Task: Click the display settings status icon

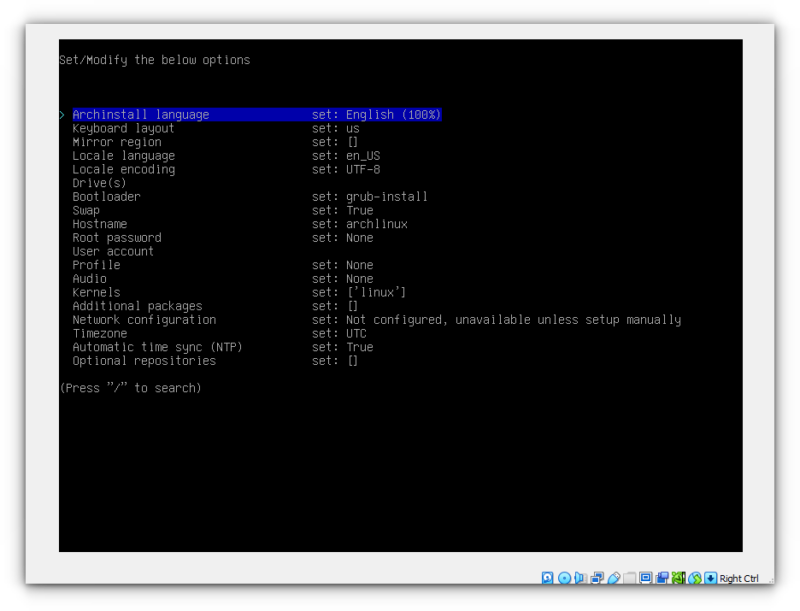Action: [x=645, y=578]
